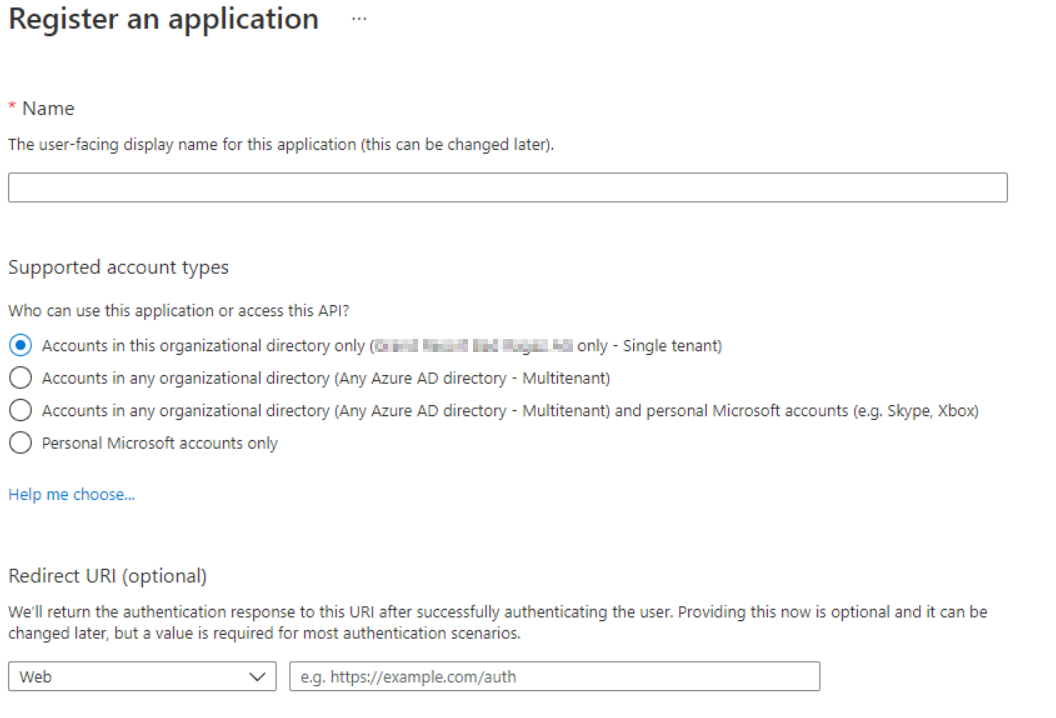Screen dimensions: 1056x718
Task: Click the ellipsis next to "Register an application"
Action: [358, 19]
